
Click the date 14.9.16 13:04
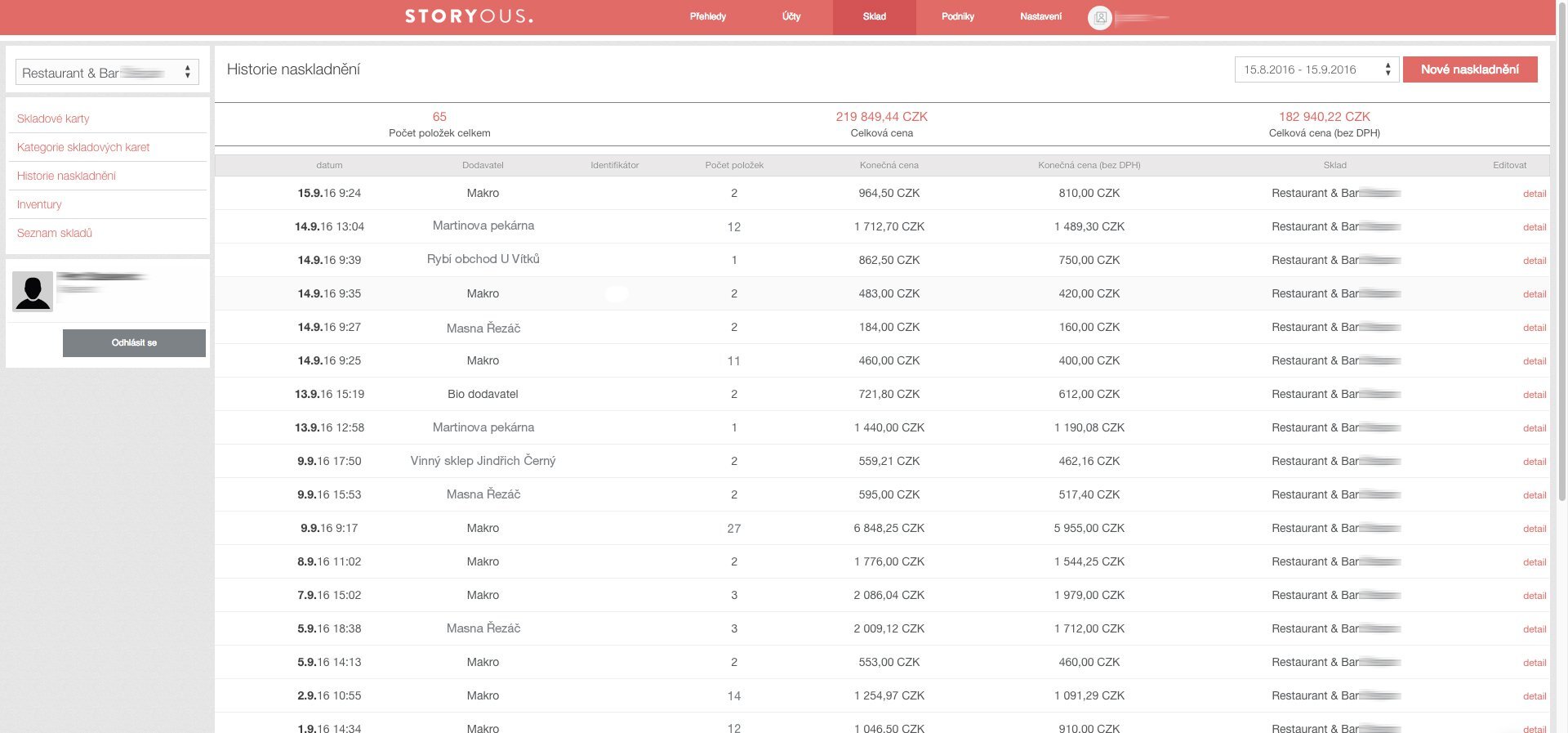coord(329,226)
